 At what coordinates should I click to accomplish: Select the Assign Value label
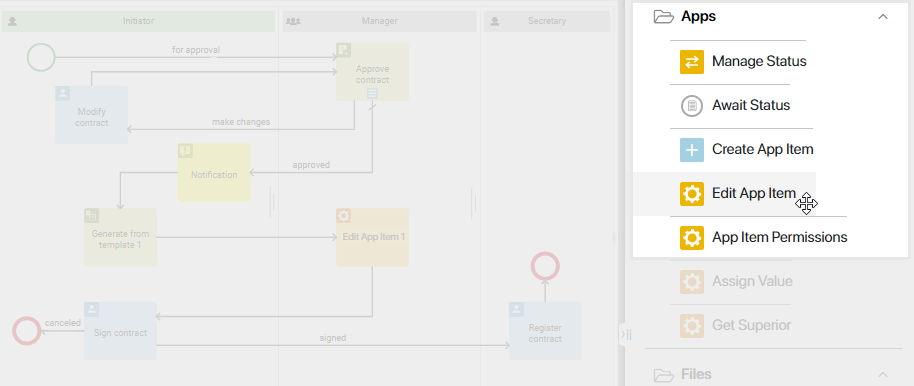[x=752, y=282]
